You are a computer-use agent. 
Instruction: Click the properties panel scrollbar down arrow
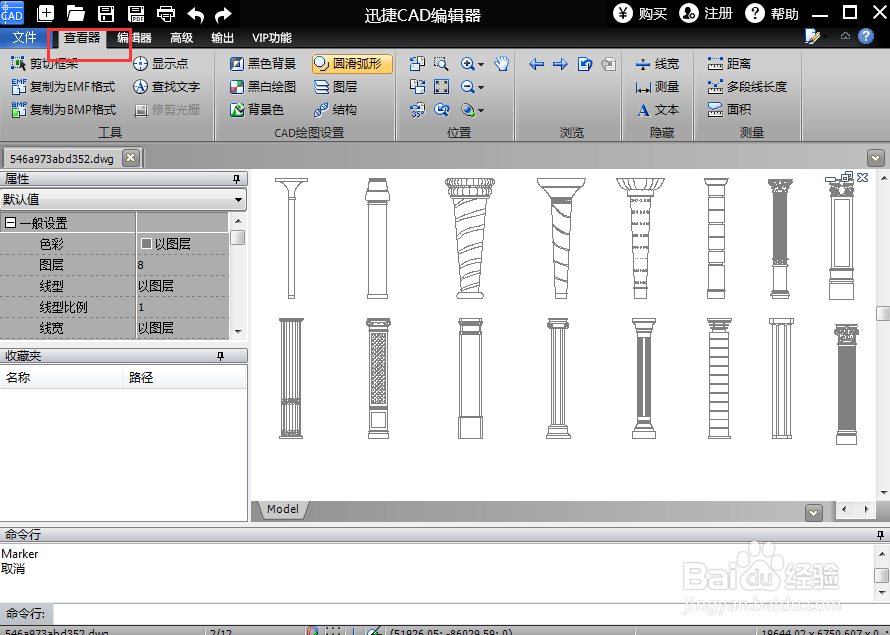click(238, 331)
